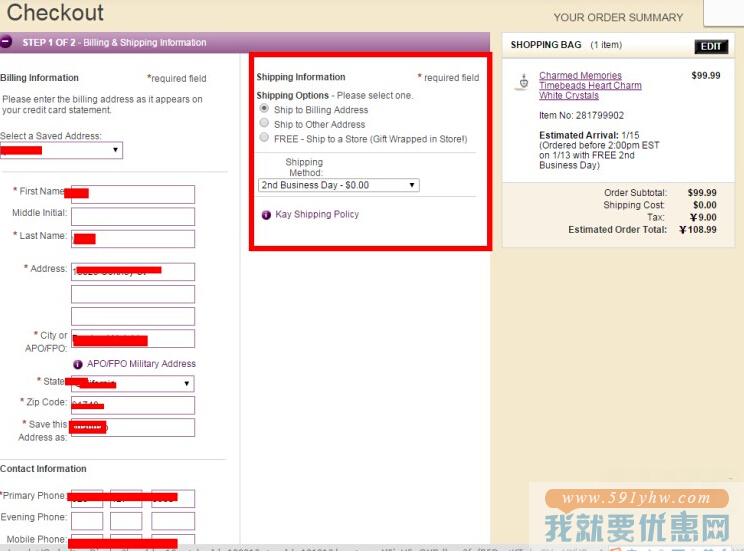The image size is (744, 552).
Task: Click the third Address line field
Action: point(133,316)
